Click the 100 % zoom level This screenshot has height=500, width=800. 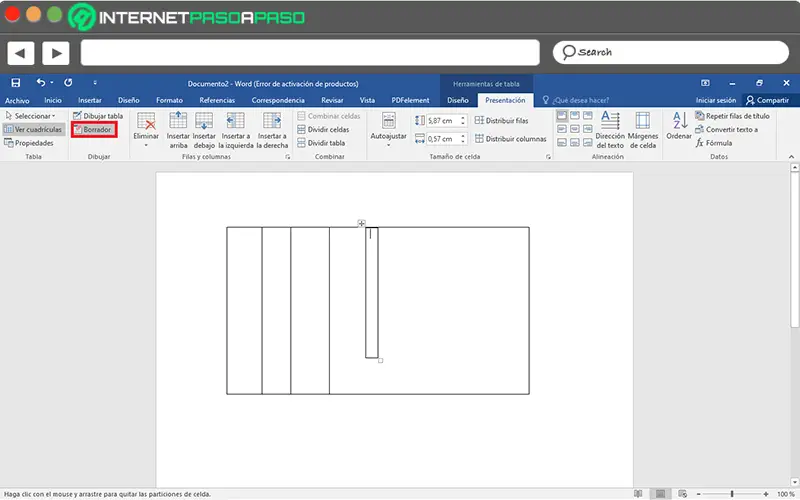(785, 494)
